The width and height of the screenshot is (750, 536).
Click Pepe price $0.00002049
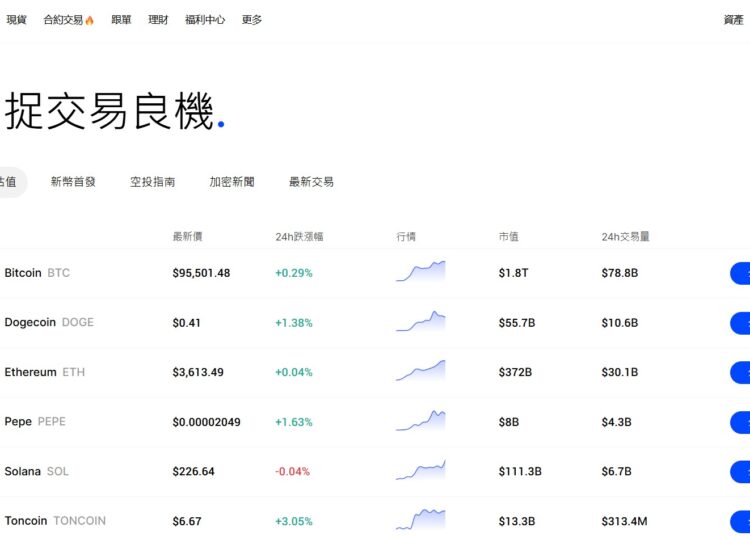207,422
